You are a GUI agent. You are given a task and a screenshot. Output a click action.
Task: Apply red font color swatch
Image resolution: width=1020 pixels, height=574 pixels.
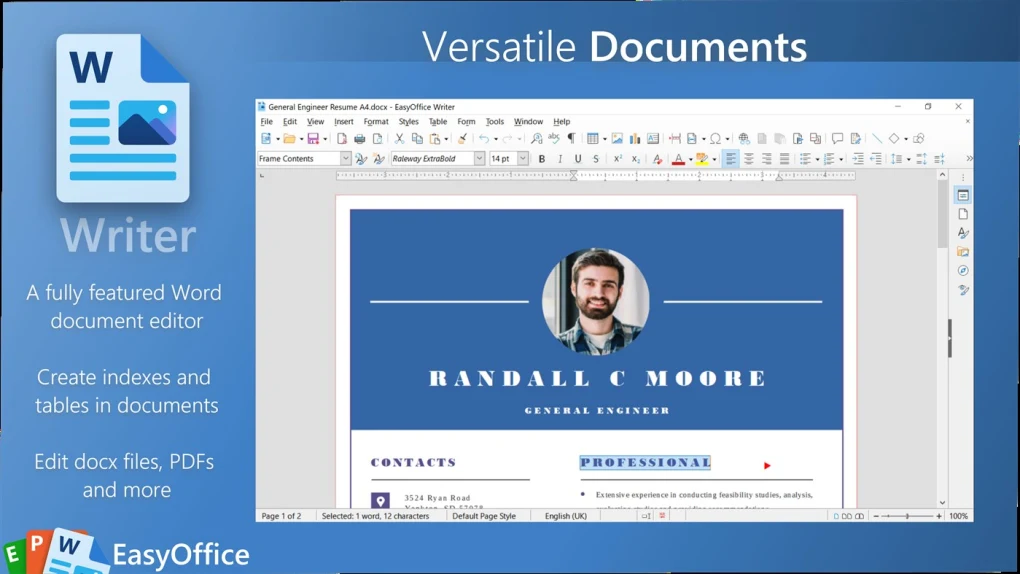click(x=678, y=159)
